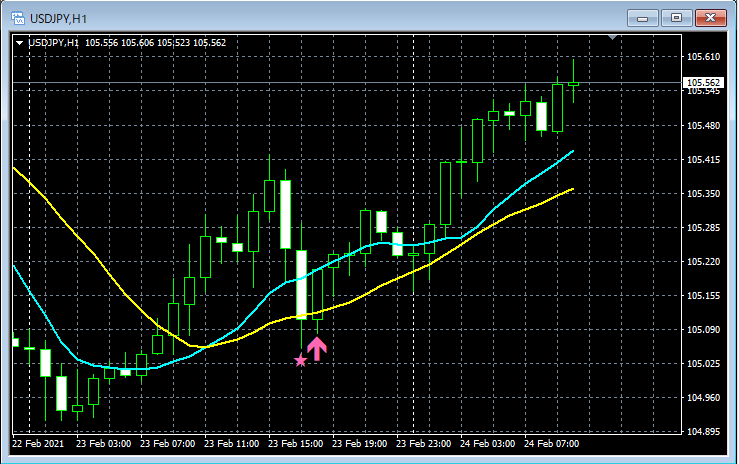Click the OHLC values 105.556 105.606 105.523
The image size is (739, 464).
pyautogui.click(x=138, y=43)
